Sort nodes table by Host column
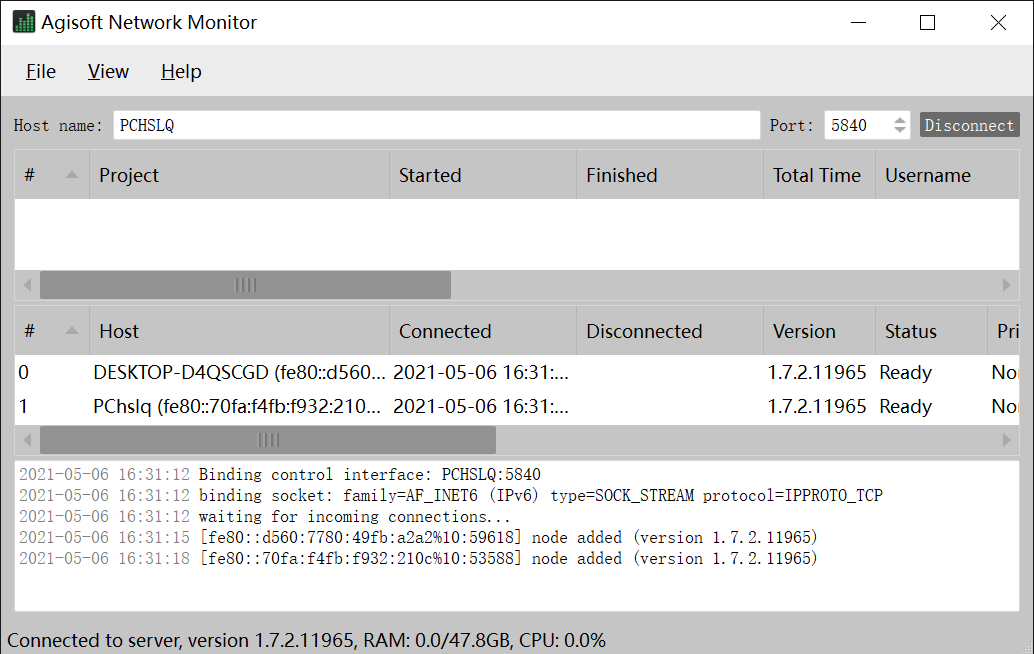The width and height of the screenshot is (1034, 654). [239, 331]
